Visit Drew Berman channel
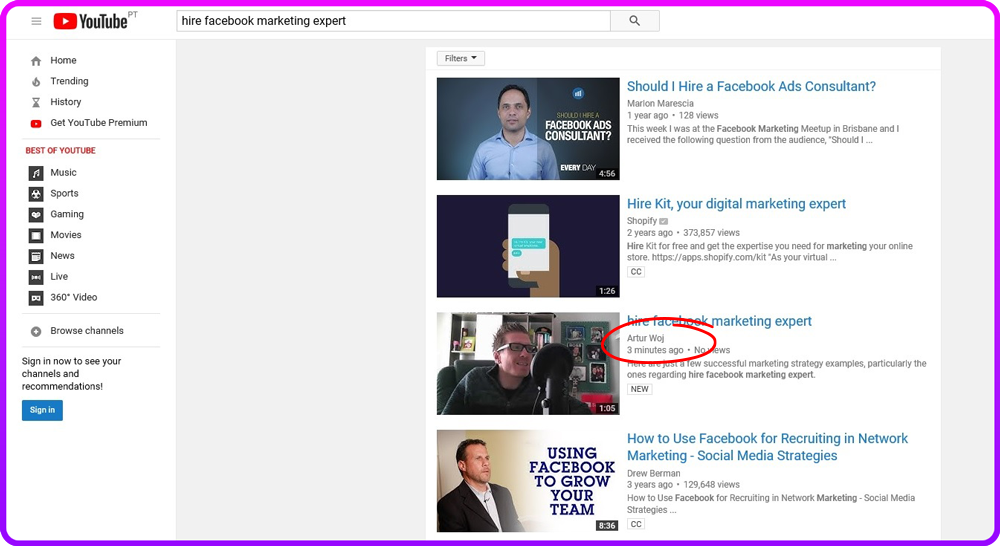The width and height of the screenshot is (1000, 546). tap(654, 473)
